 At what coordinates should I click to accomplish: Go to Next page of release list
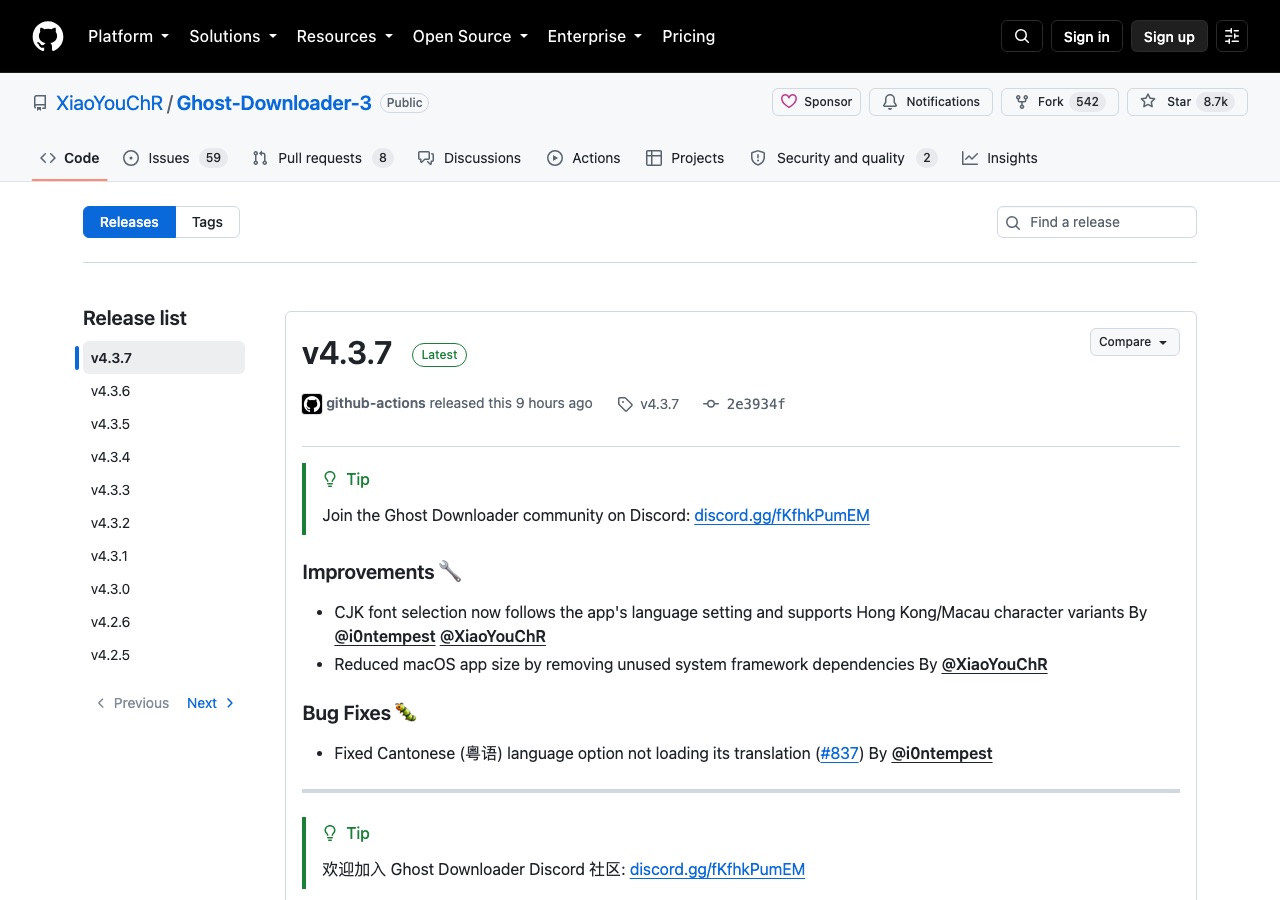coord(210,703)
